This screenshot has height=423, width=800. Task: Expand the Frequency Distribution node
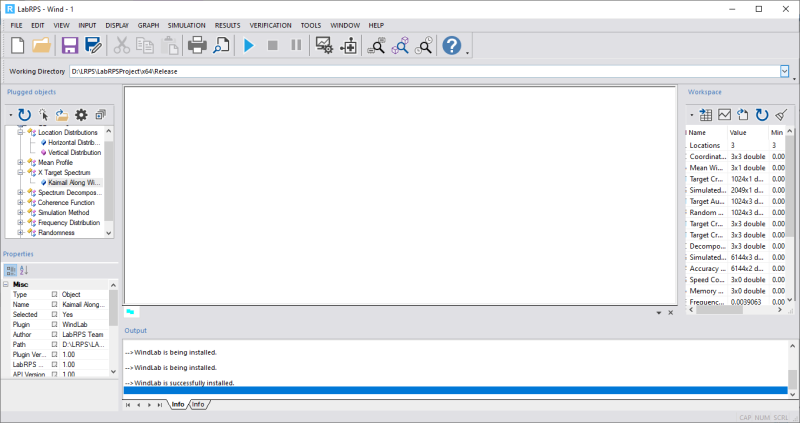(21, 222)
